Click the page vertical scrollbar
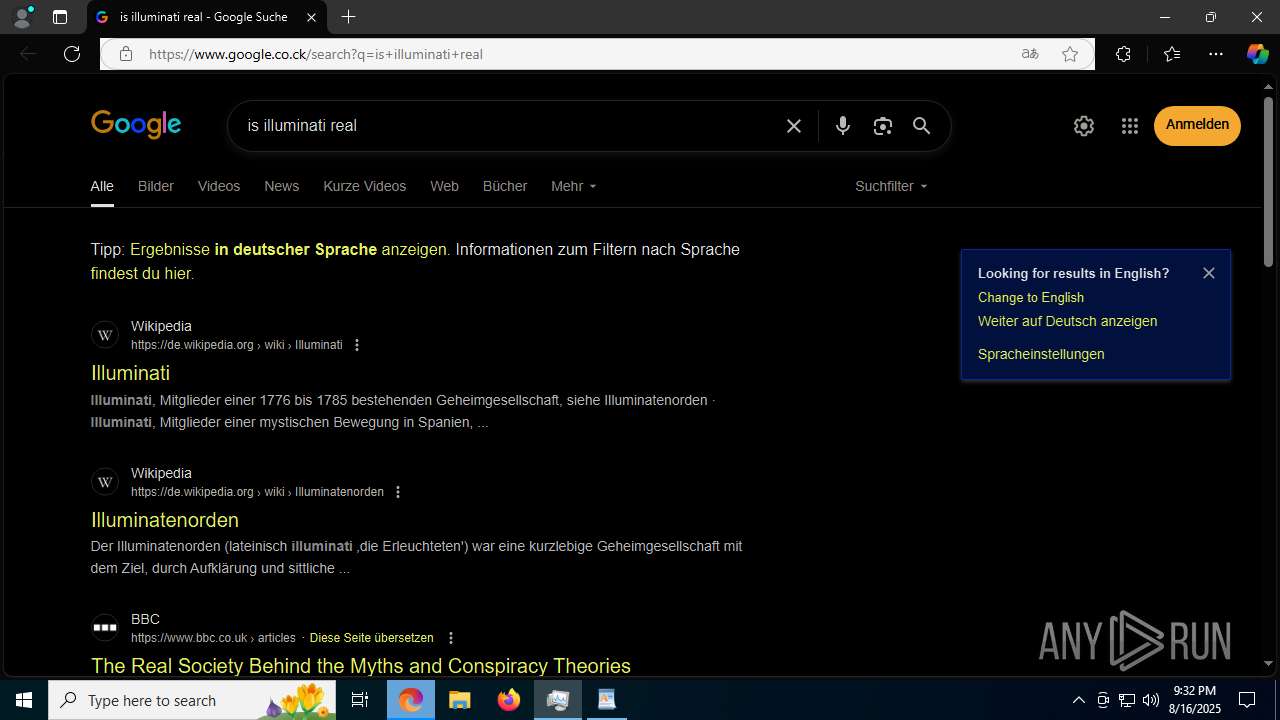This screenshot has width=1280, height=720. (1268, 182)
